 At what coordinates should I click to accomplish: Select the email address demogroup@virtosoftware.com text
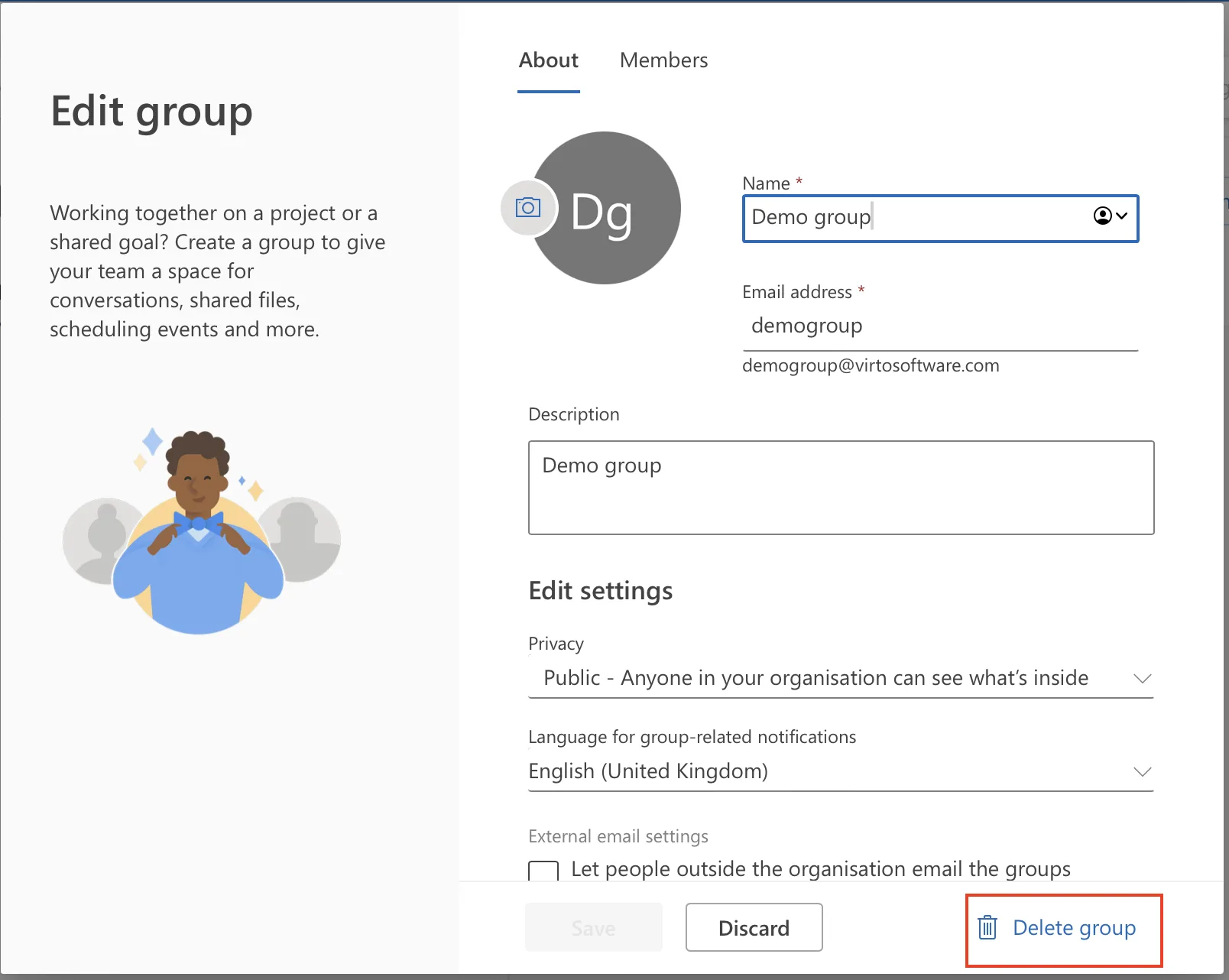pyautogui.click(x=871, y=365)
